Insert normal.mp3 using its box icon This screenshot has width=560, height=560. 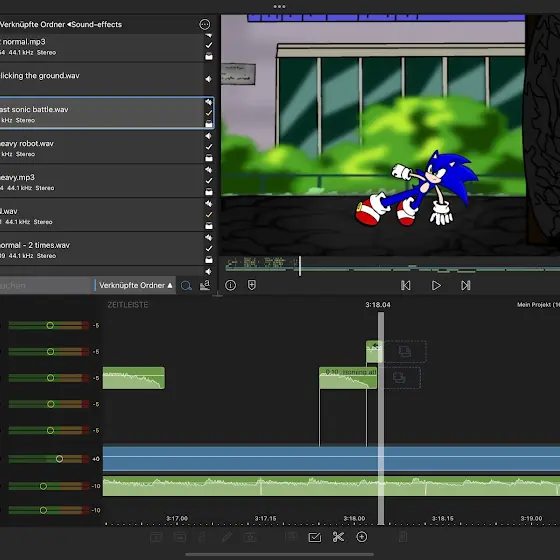click(209, 56)
